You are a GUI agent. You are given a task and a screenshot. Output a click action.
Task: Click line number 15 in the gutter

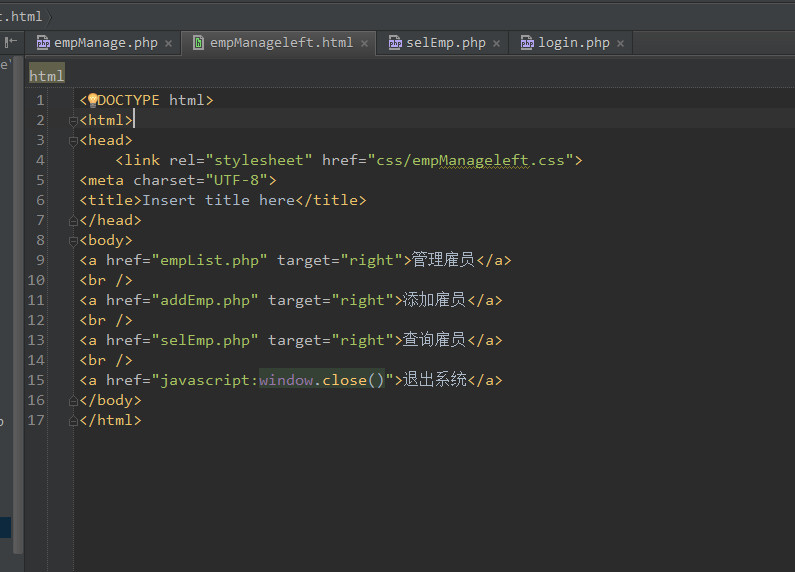point(36,380)
